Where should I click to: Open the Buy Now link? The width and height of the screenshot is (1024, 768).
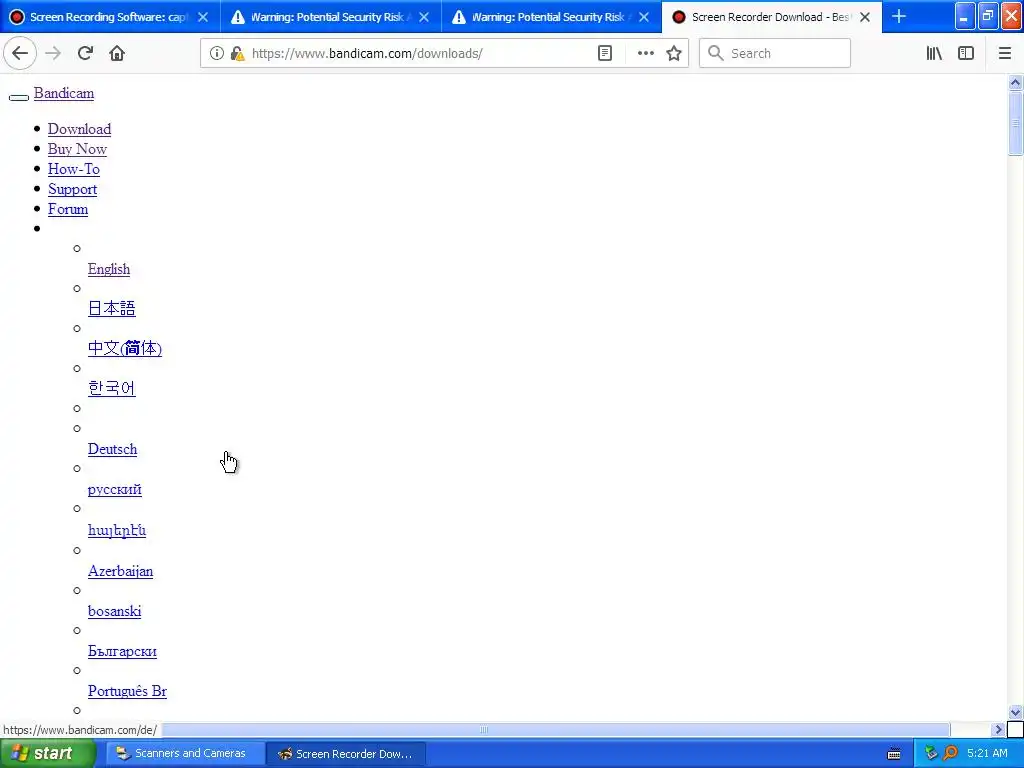click(77, 149)
